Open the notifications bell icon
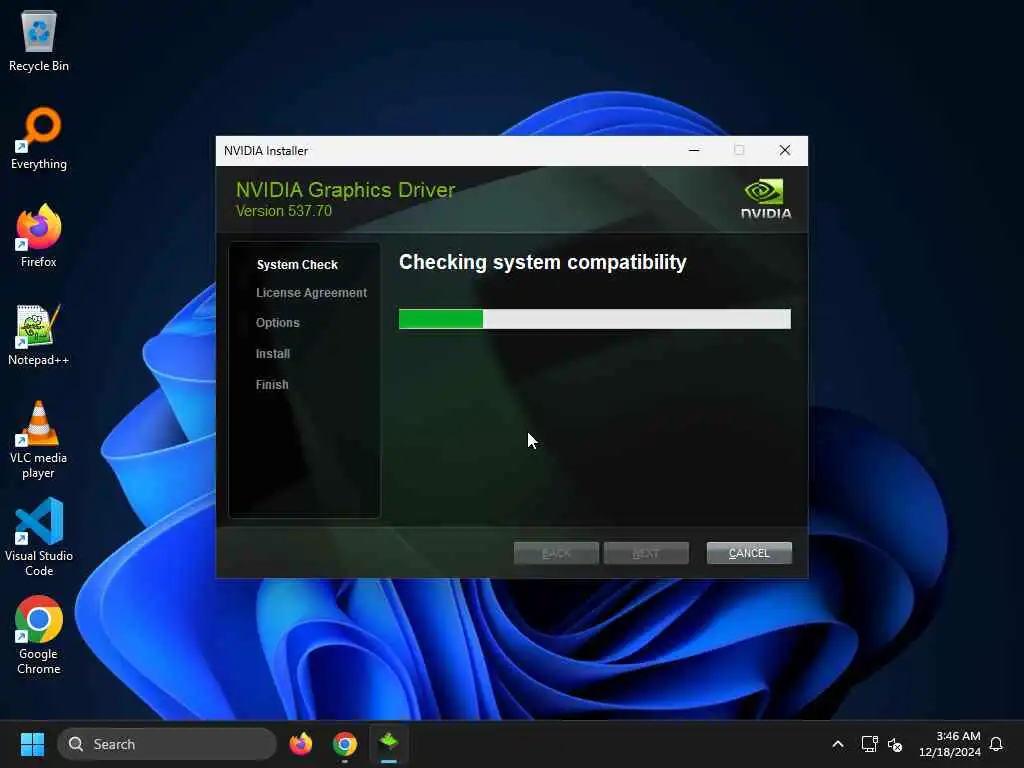Screen dimensions: 1024x768 [x=996, y=744]
